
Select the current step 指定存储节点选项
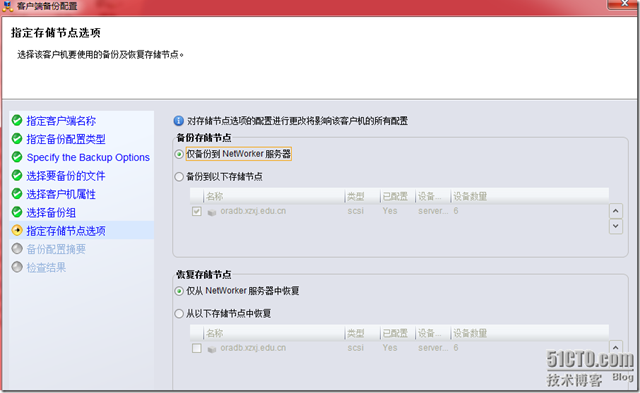pyautogui.click(x=66, y=231)
